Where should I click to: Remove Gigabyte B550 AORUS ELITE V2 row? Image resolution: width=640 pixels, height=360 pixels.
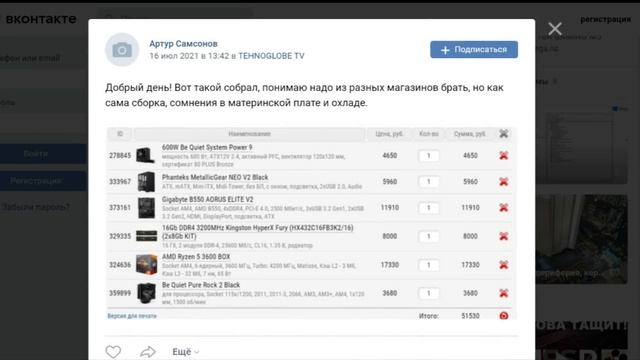(x=504, y=207)
